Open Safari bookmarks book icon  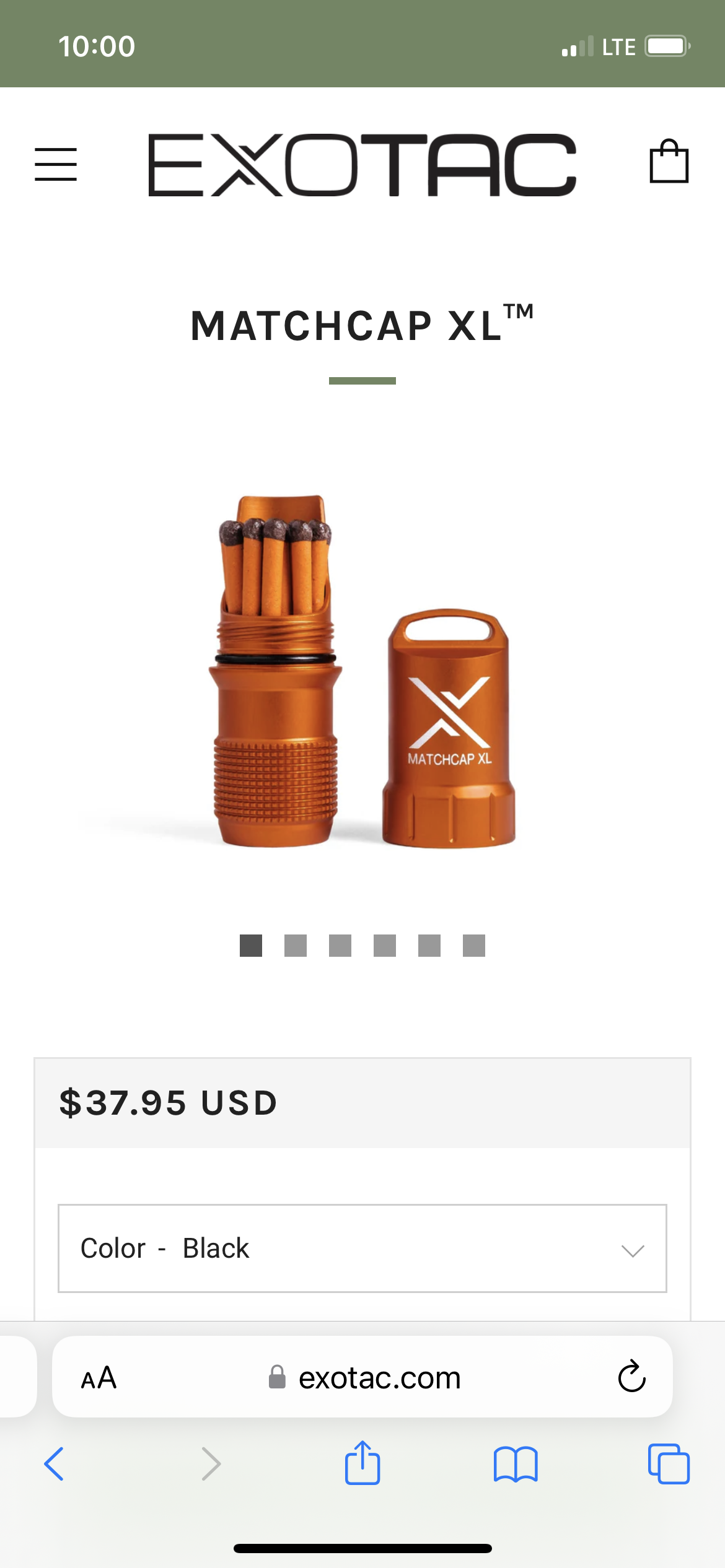tap(516, 1464)
